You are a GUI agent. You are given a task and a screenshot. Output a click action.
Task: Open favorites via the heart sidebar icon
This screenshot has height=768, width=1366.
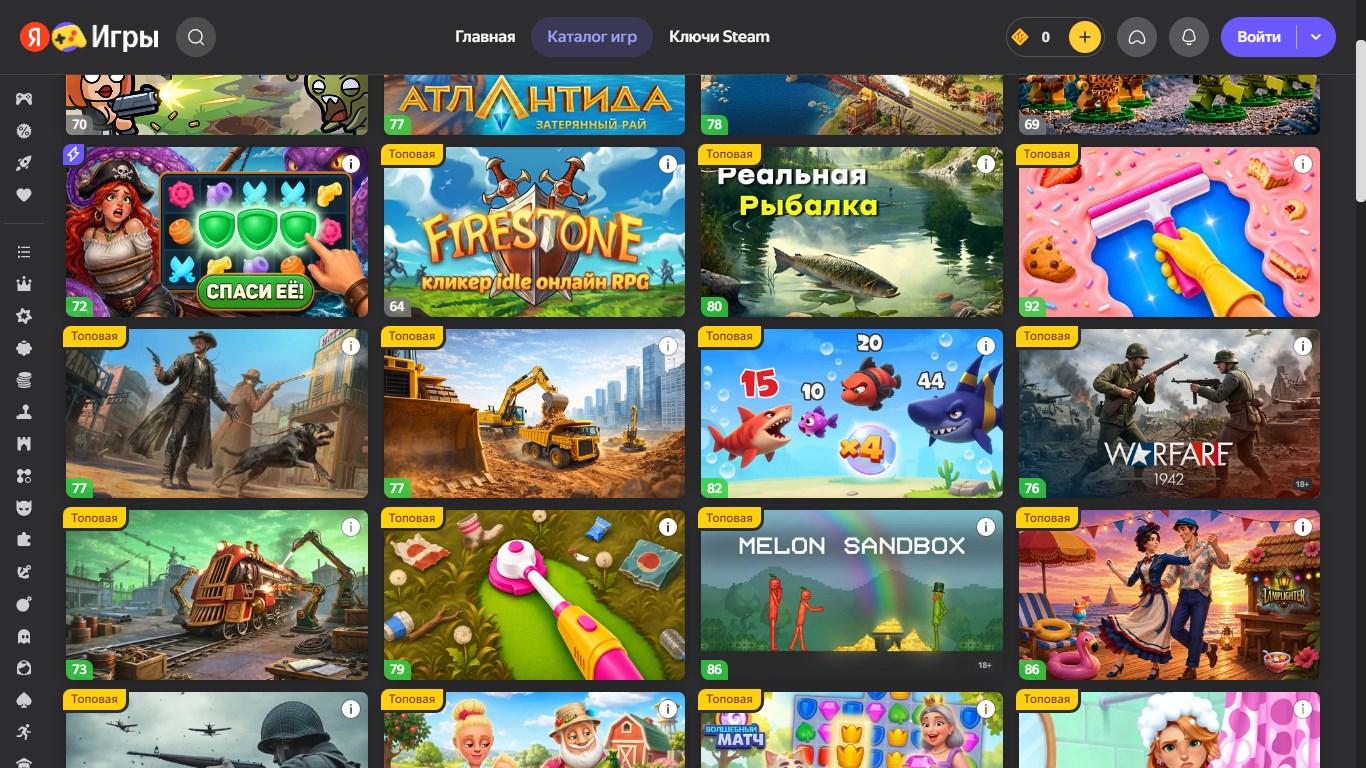pyautogui.click(x=24, y=195)
